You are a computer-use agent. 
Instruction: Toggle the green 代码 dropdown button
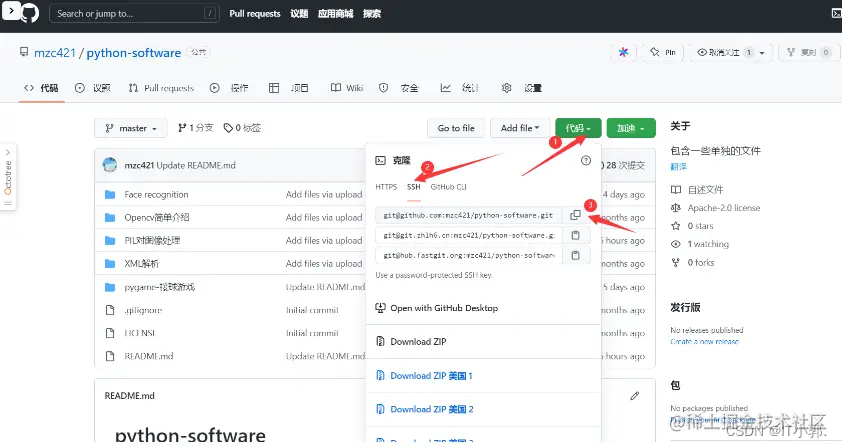click(578, 128)
